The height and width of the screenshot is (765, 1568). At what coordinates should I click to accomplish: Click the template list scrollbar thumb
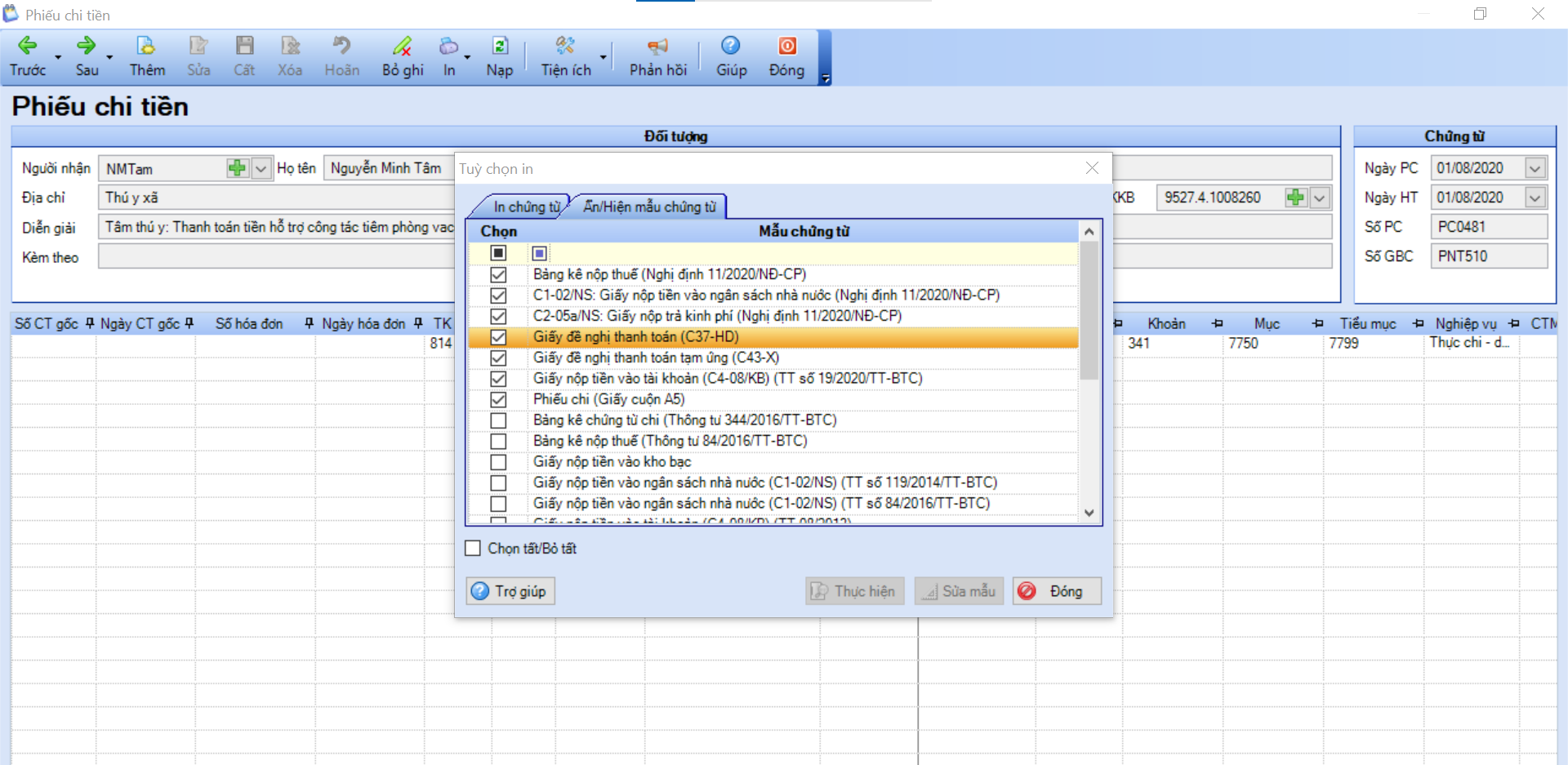pos(1089,311)
